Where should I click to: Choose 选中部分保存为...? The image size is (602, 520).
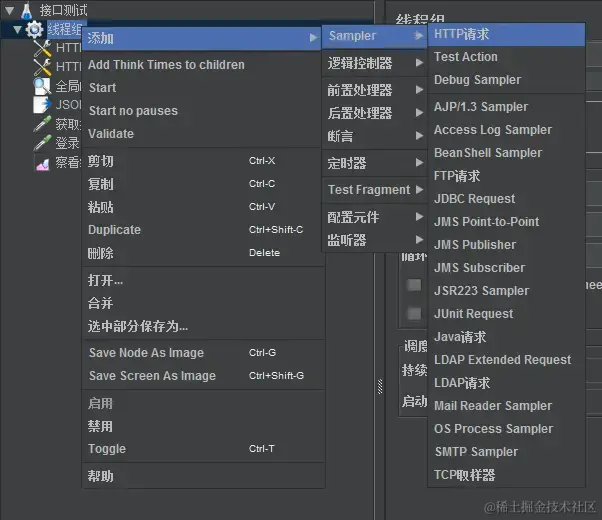point(203,326)
